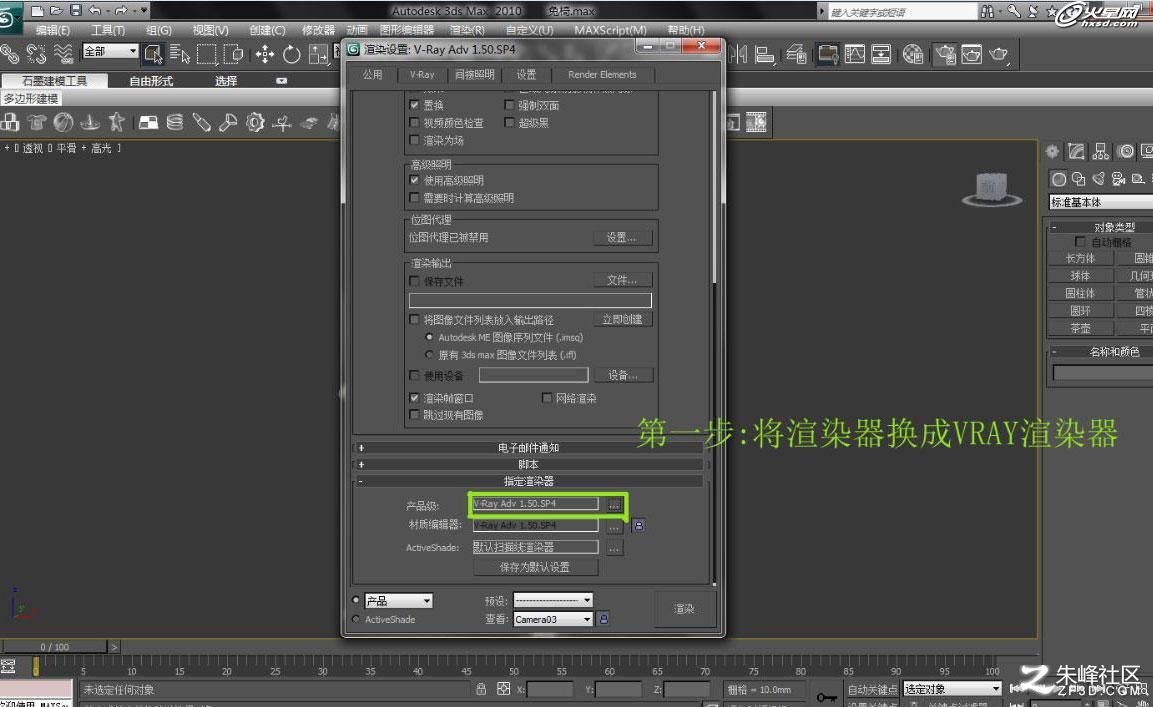Screen dimensions: 1153x707
Task: Open the 全部 selection filter dropdown
Action: click(110, 51)
